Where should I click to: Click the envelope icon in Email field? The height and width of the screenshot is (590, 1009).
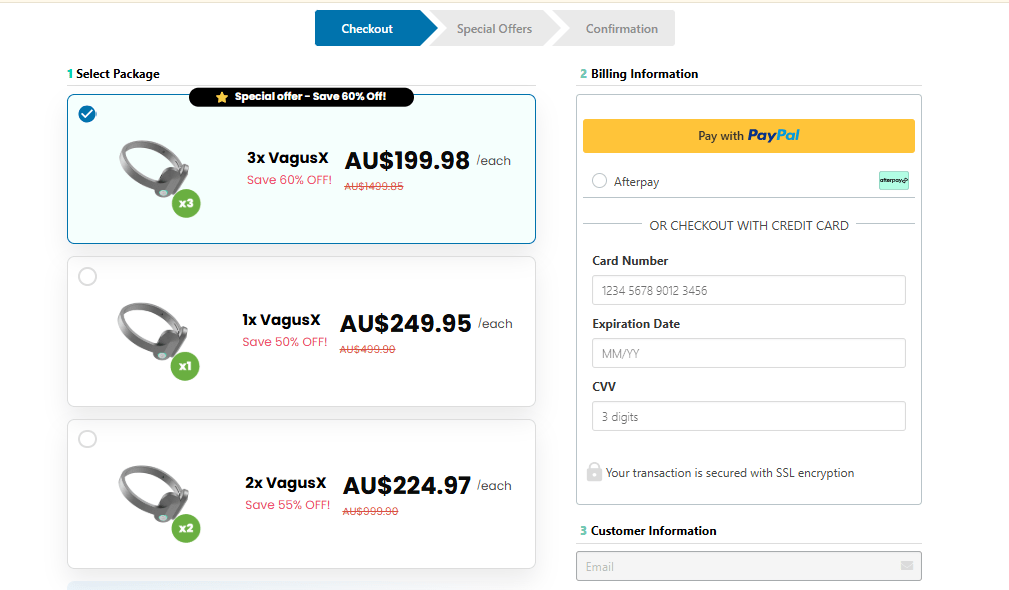pyautogui.click(x=908, y=566)
